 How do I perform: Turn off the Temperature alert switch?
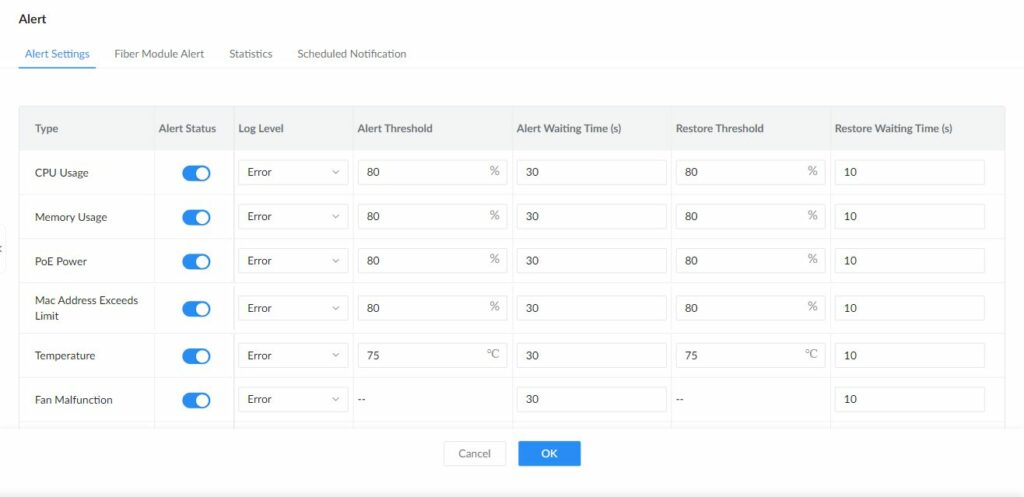[x=196, y=356]
